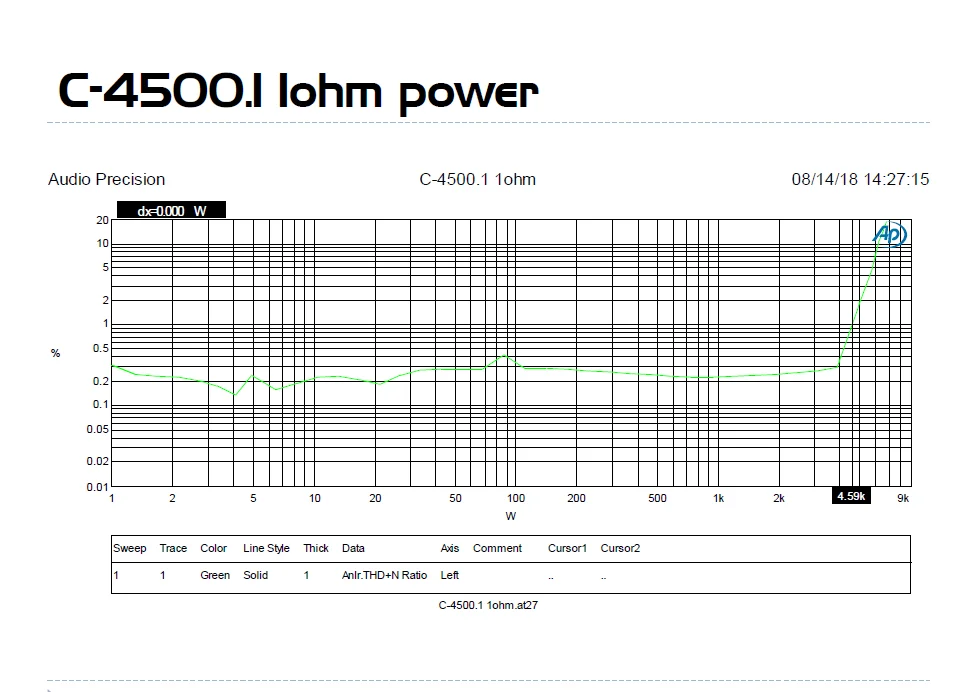Click the Comment column header
This screenshot has height=692, width=971.
click(497, 548)
